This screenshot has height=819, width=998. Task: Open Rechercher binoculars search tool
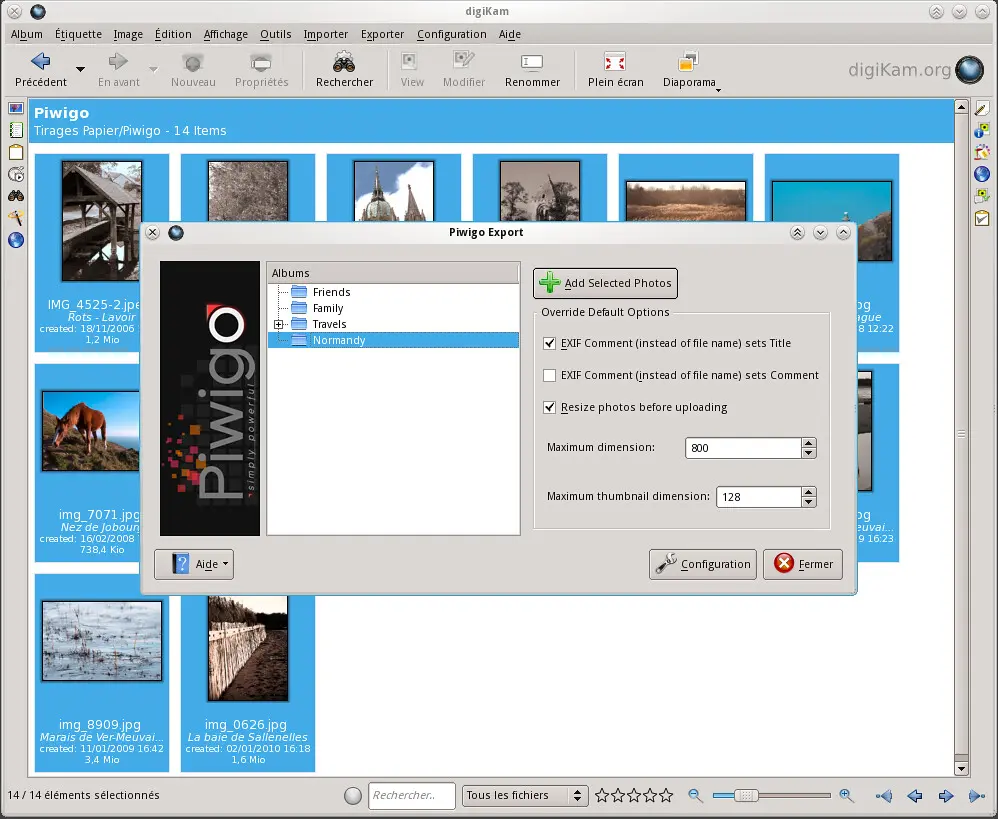coord(344,62)
